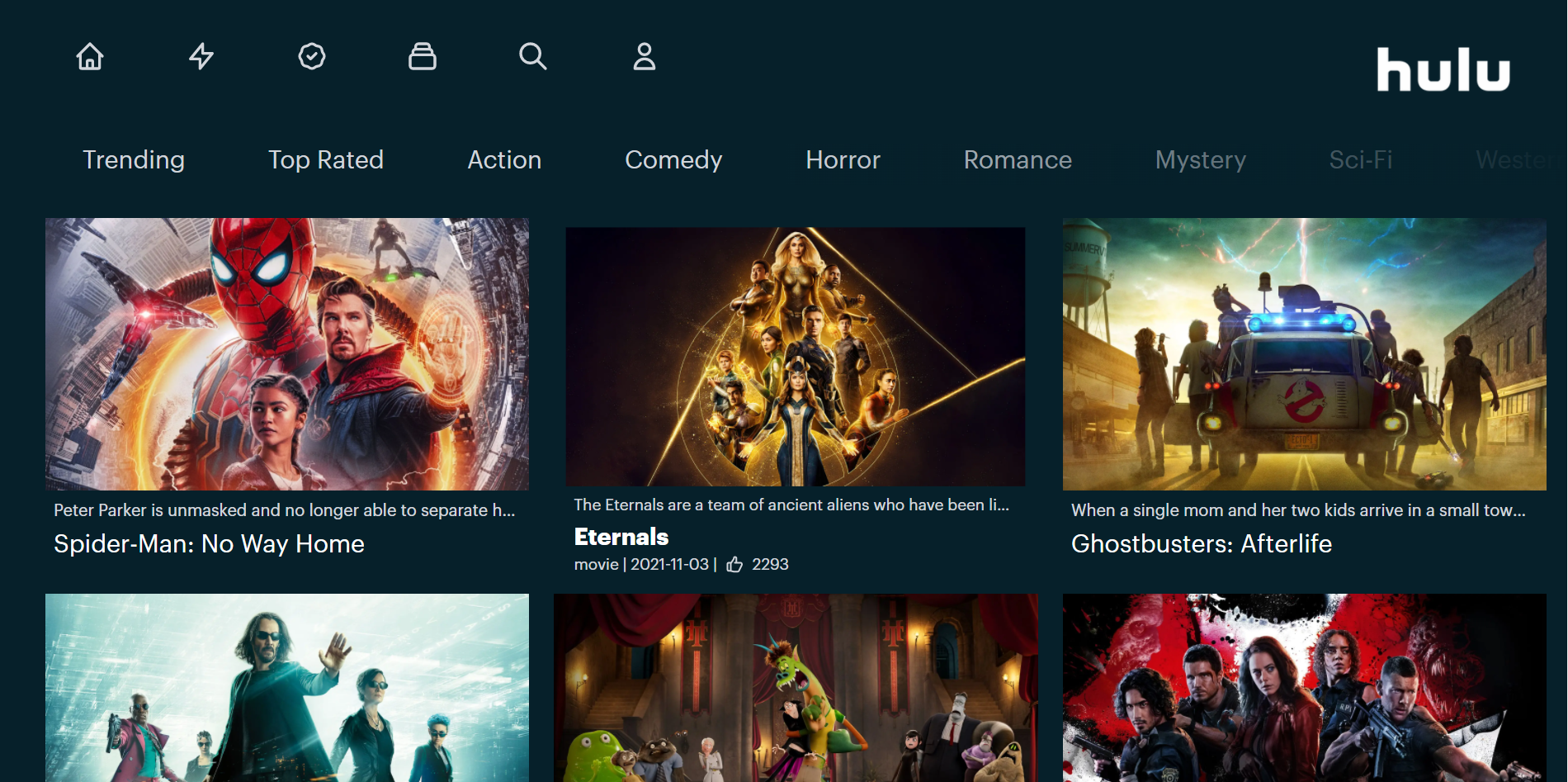Open the Account user icon
This screenshot has height=782, width=1568.
[645, 56]
